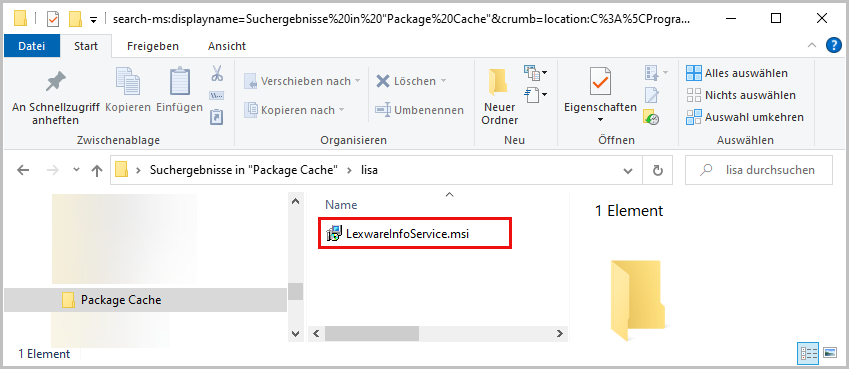Click the lisa durchsuchen search field
Viewport: 849px width, 369px height.
click(x=759, y=170)
